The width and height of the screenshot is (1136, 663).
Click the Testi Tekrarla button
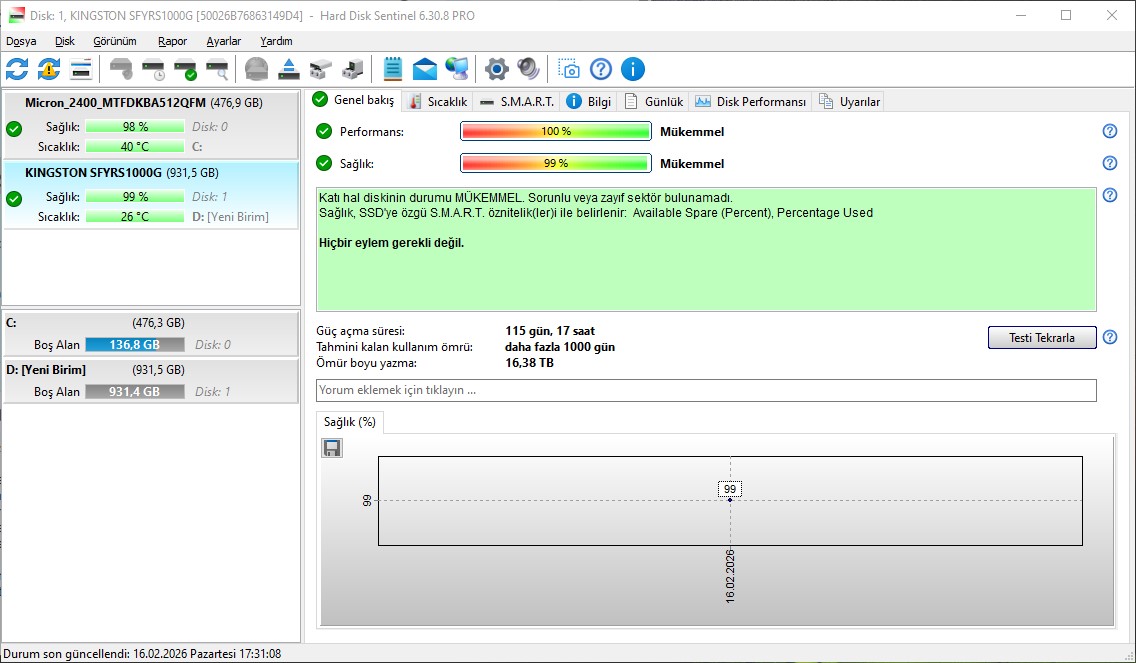(1042, 338)
